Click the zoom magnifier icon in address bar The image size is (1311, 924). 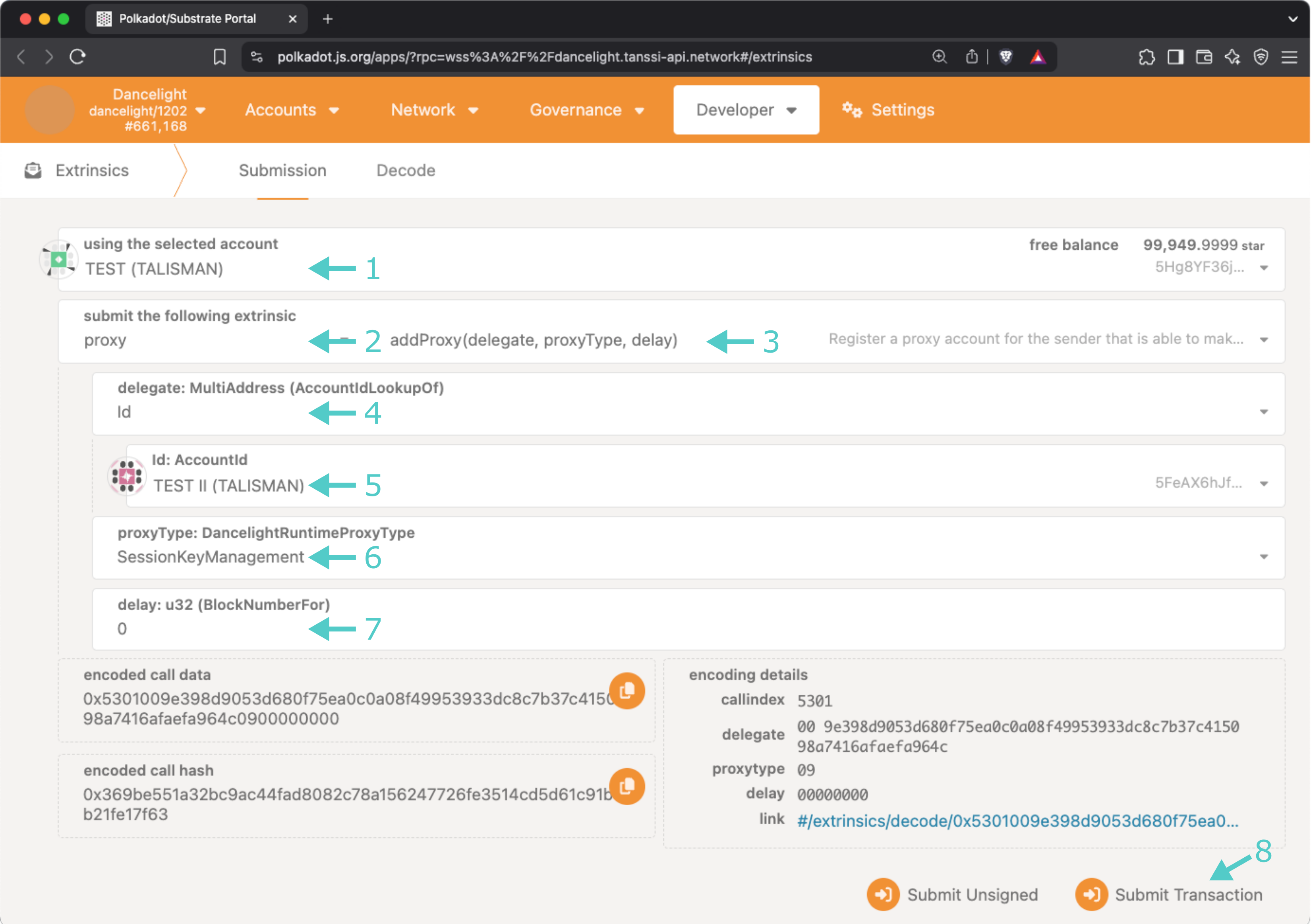(939, 56)
